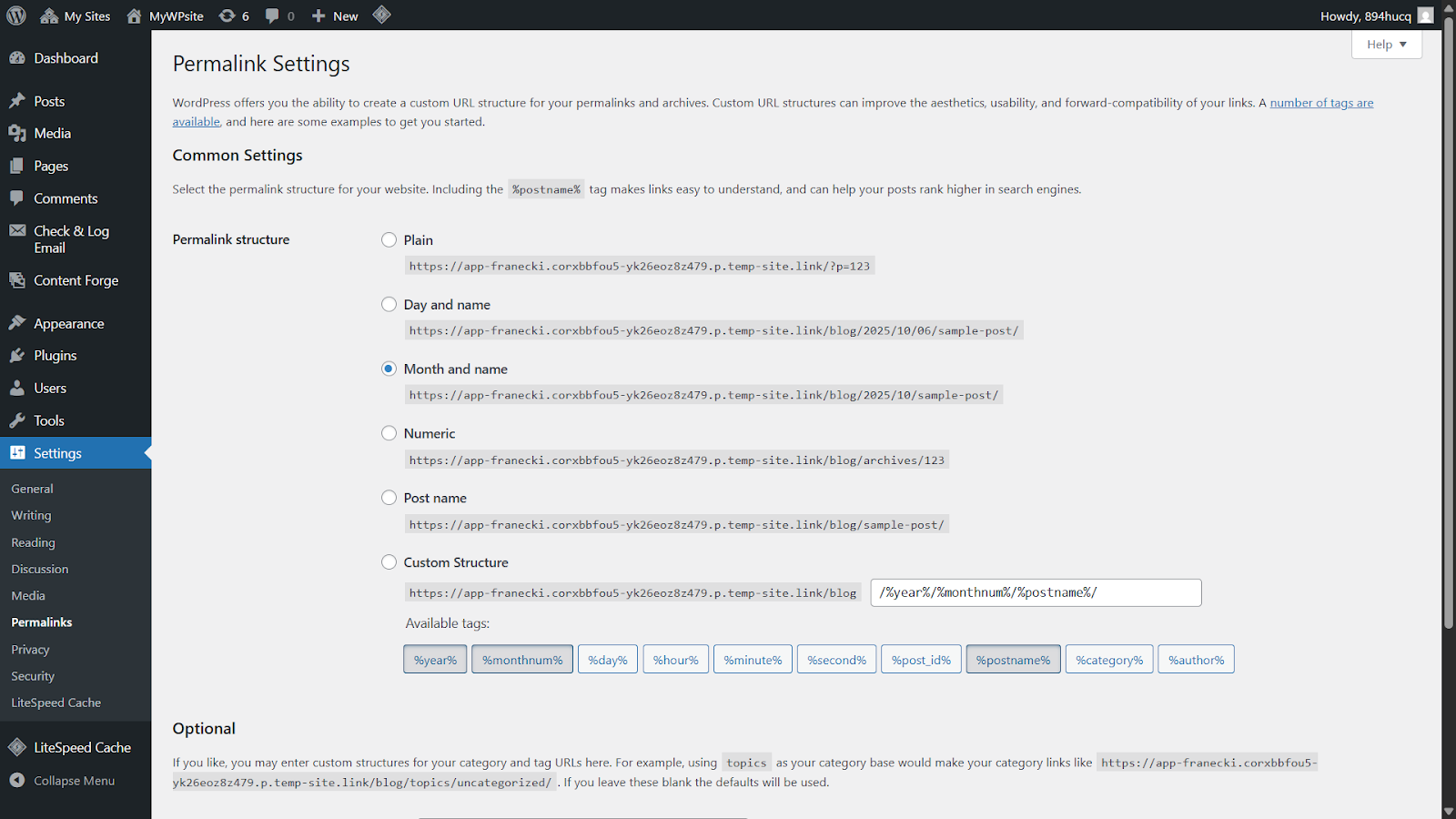This screenshot has height=819, width=1456.
Task: Collapse the admin sidebar menu
Action: [x=64, y=780]
